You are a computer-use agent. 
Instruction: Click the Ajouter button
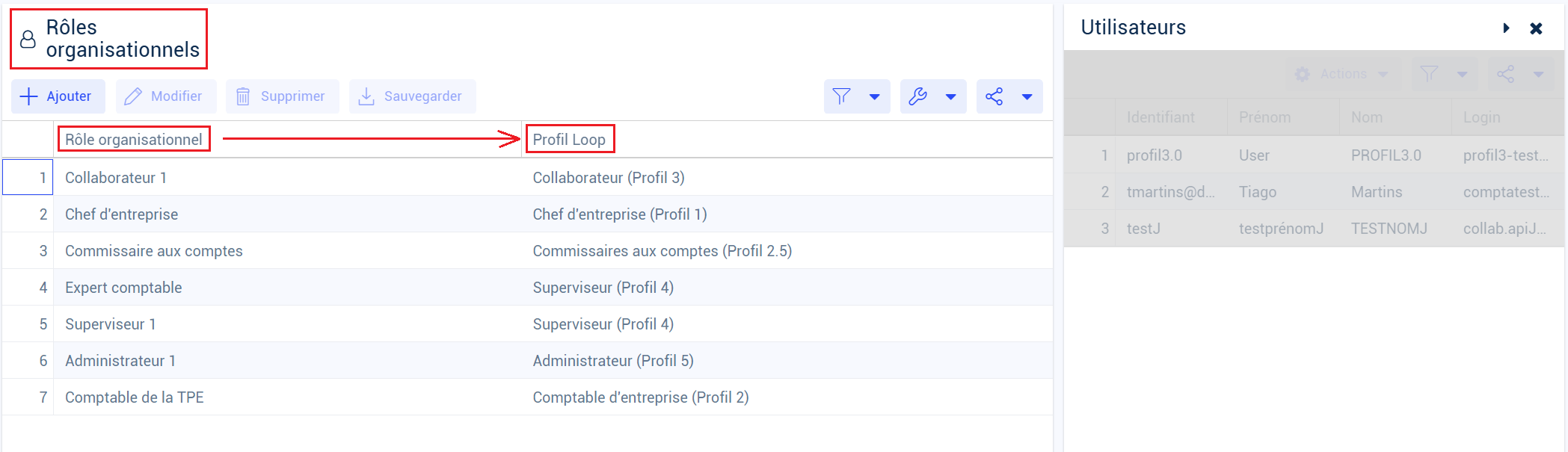tap(58, 96)
